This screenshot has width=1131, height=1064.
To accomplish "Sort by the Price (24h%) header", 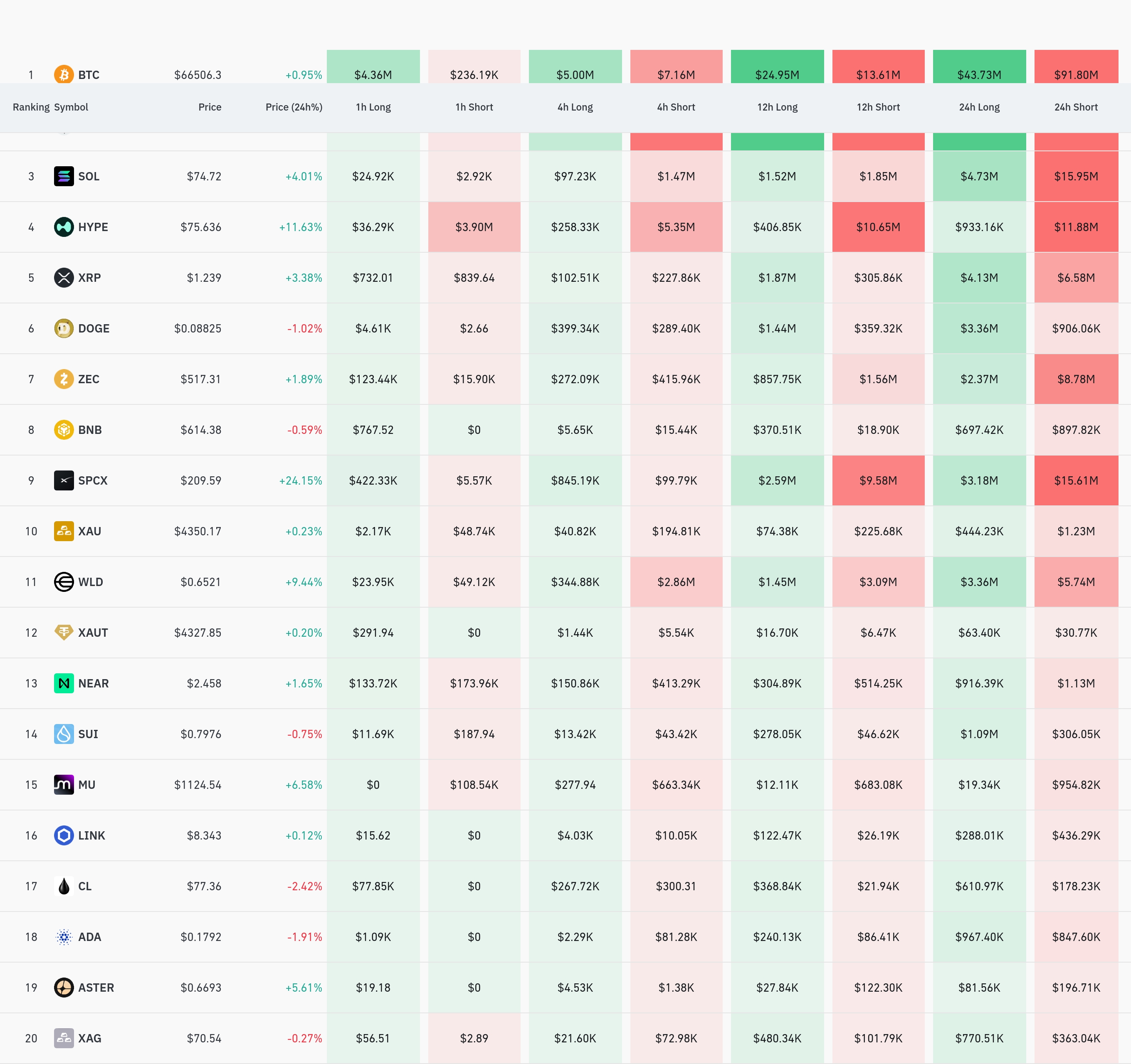I will coord(294,107).
